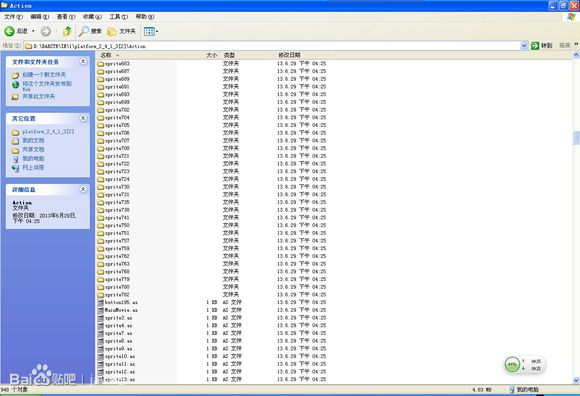
Task: Click the scrollbar up arrow
Action: pyautogui.click(x=576, y=55)
